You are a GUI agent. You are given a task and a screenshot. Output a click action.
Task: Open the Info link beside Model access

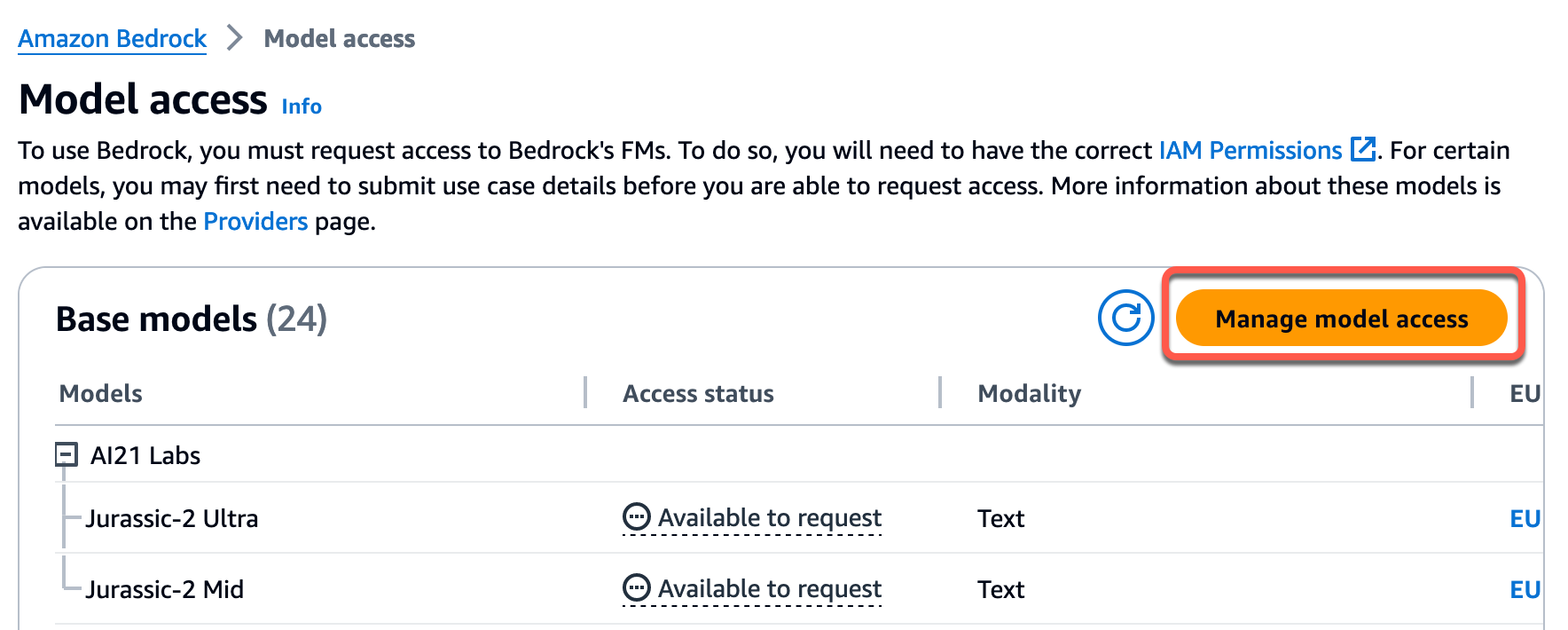pyautogui.click(x=302, y=106)
